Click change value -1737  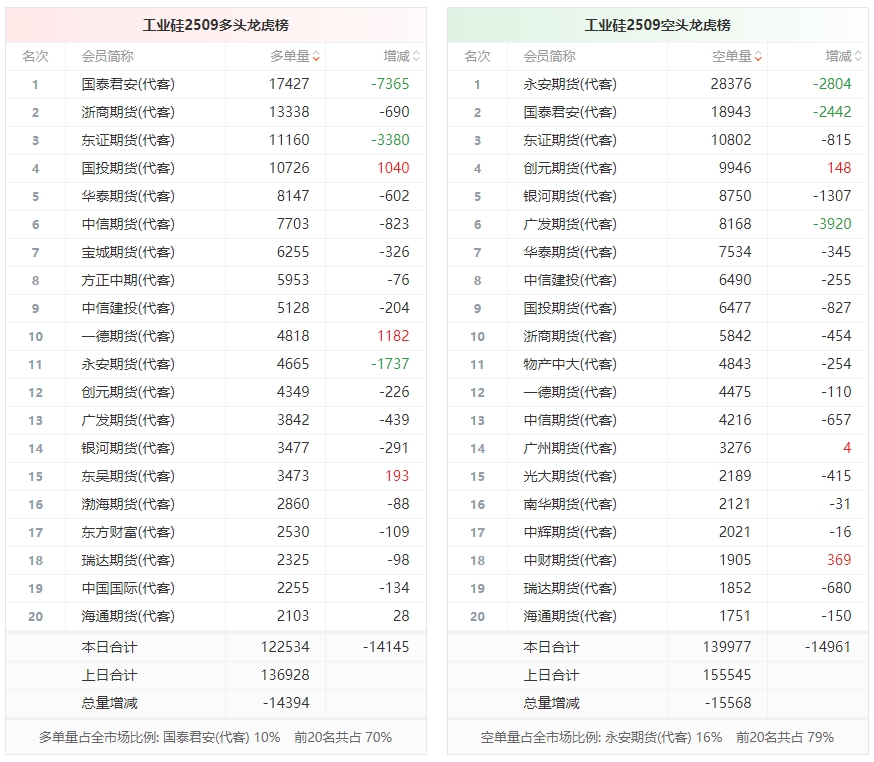390,364
